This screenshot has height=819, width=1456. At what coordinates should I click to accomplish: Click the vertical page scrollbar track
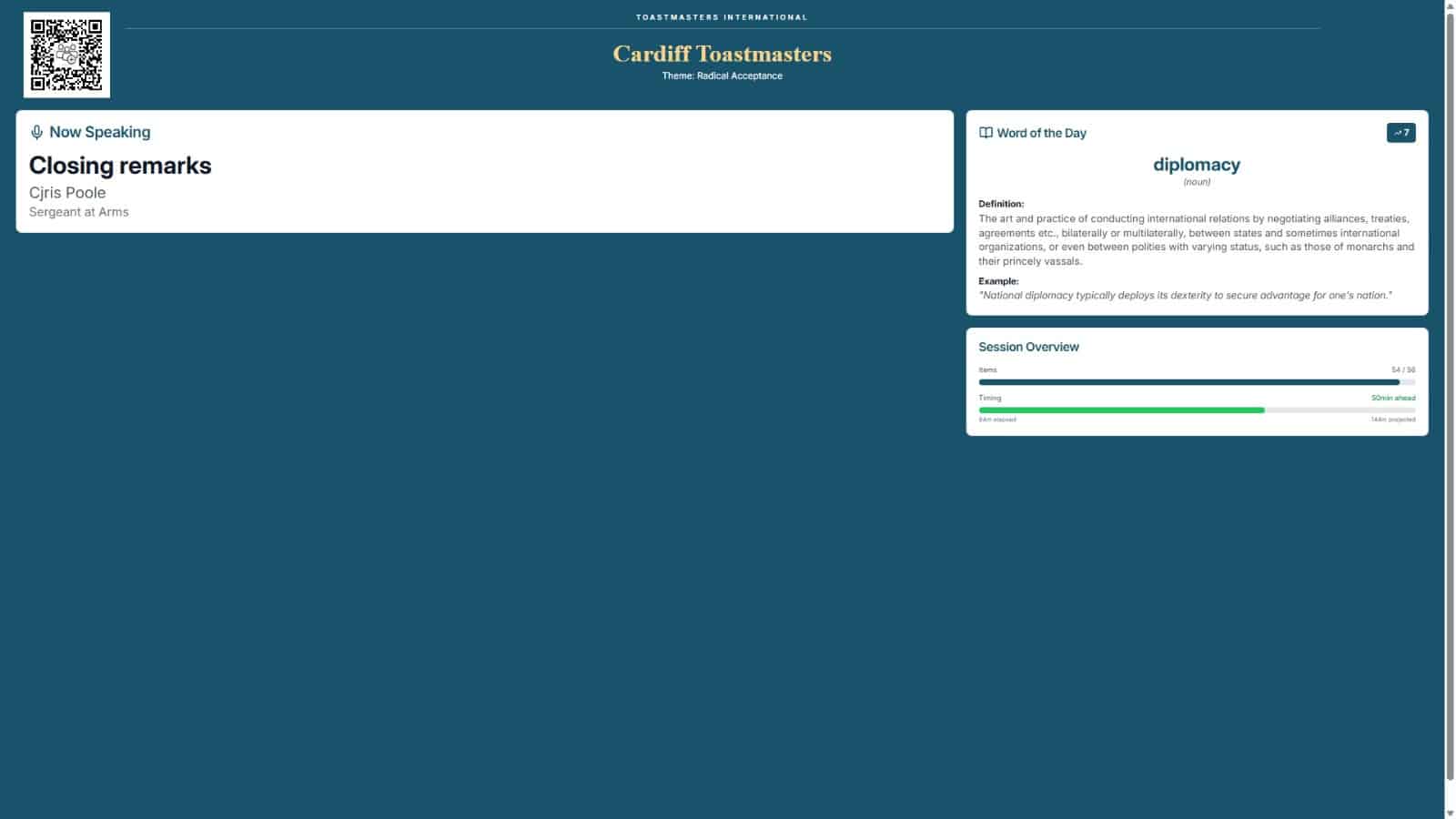coord(1450,546)
